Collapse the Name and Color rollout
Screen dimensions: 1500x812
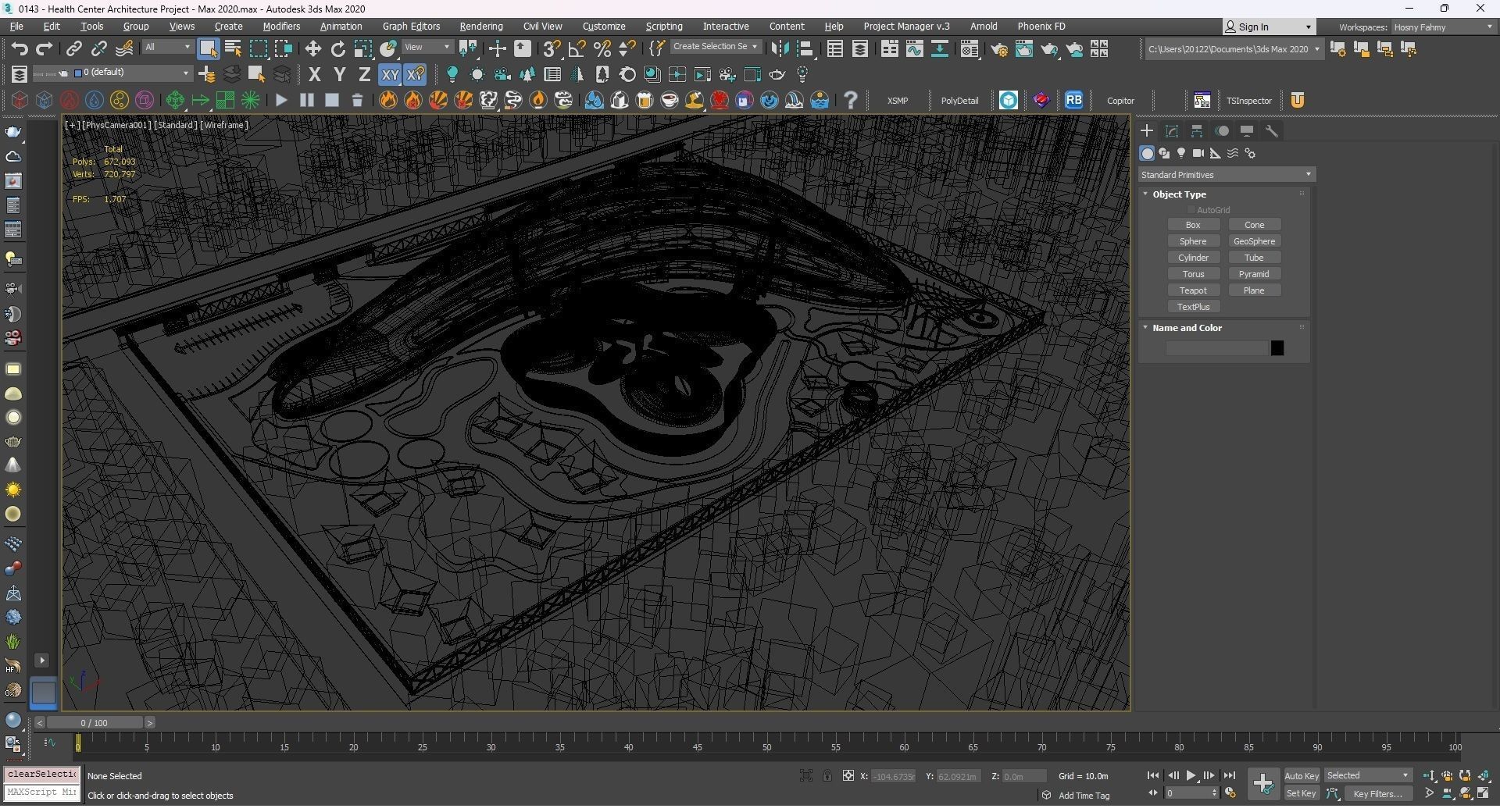click(x=1187, y=328)
